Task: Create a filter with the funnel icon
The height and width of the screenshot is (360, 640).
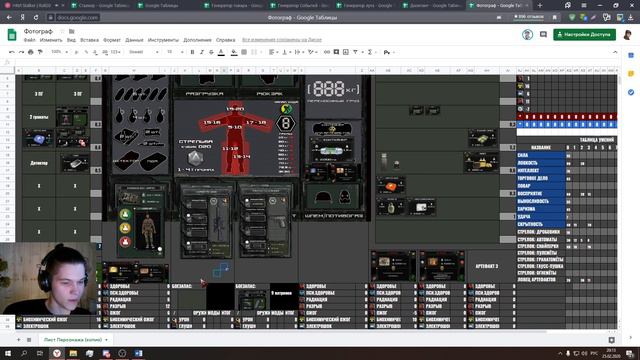Action: pyautogui.click(x=357, y=52)
